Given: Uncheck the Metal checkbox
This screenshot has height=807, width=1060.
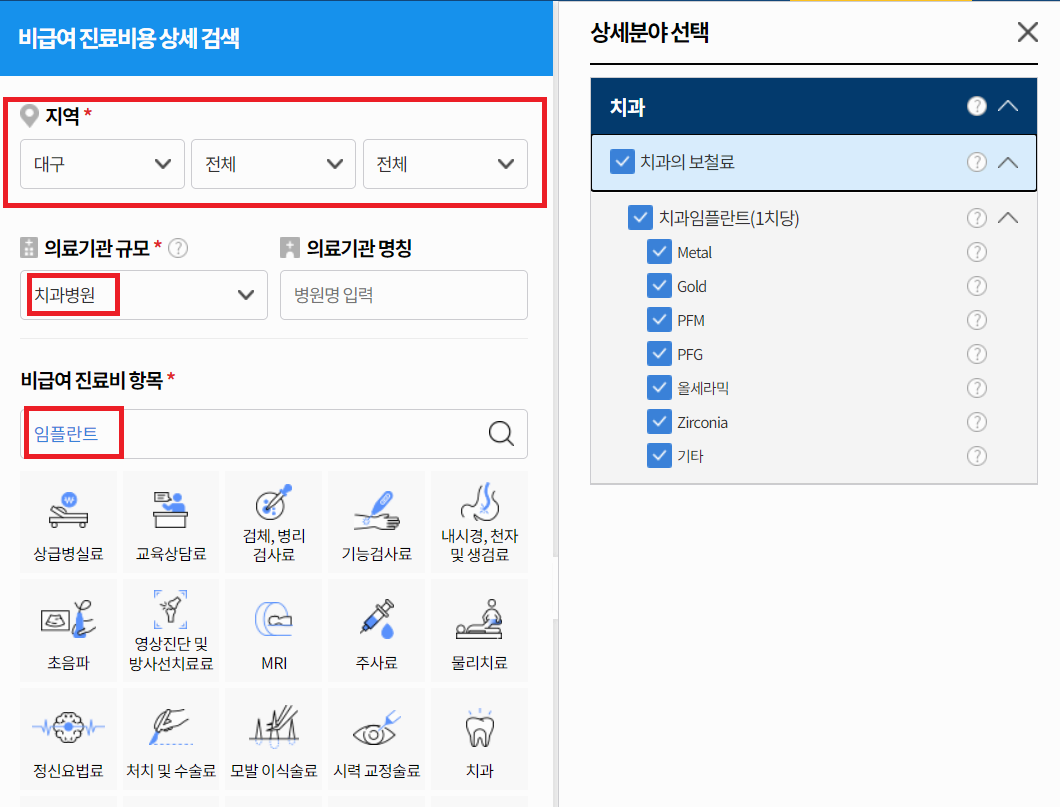Looking at the screenshot, I should tap(659, 252).
